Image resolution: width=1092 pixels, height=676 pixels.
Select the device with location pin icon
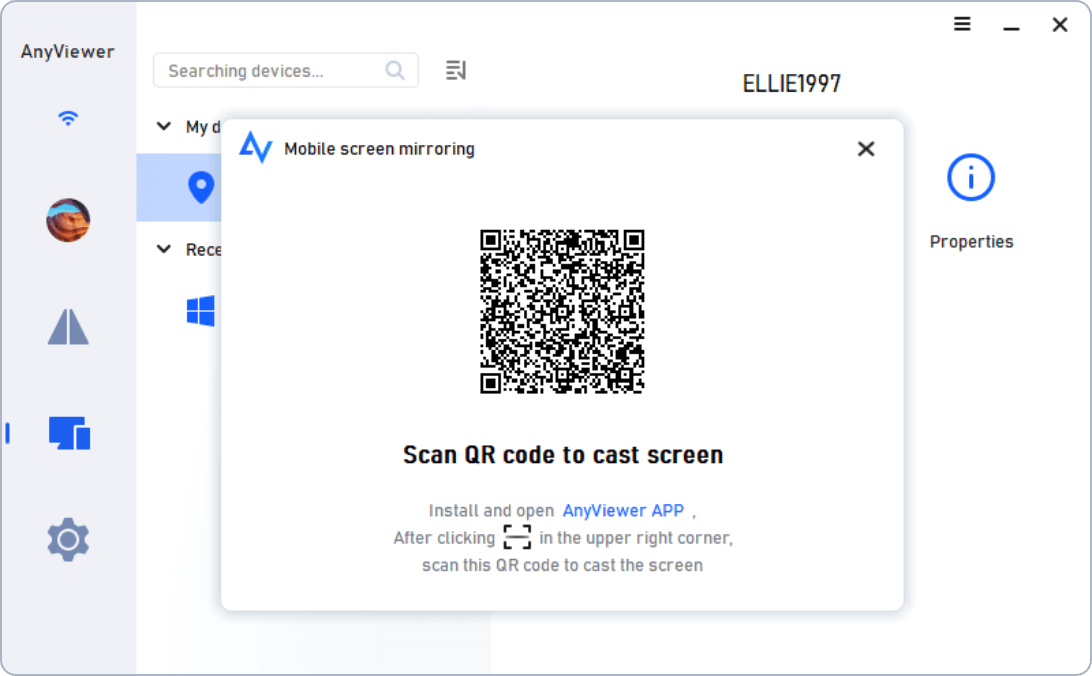[201, 187]
